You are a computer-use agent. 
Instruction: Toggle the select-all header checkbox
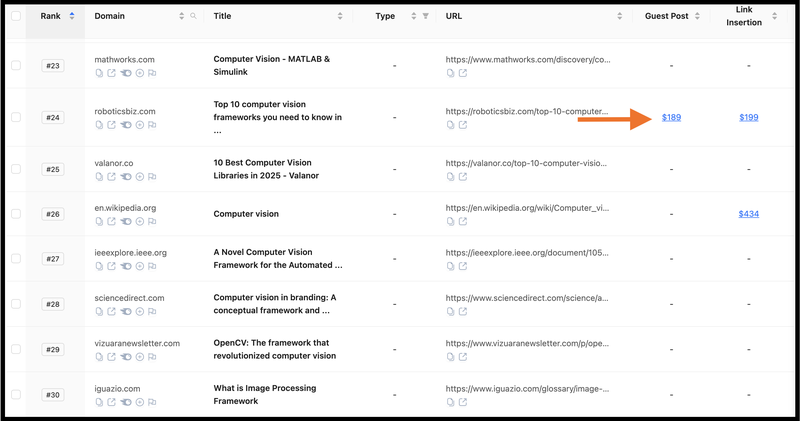click(16, 16)
